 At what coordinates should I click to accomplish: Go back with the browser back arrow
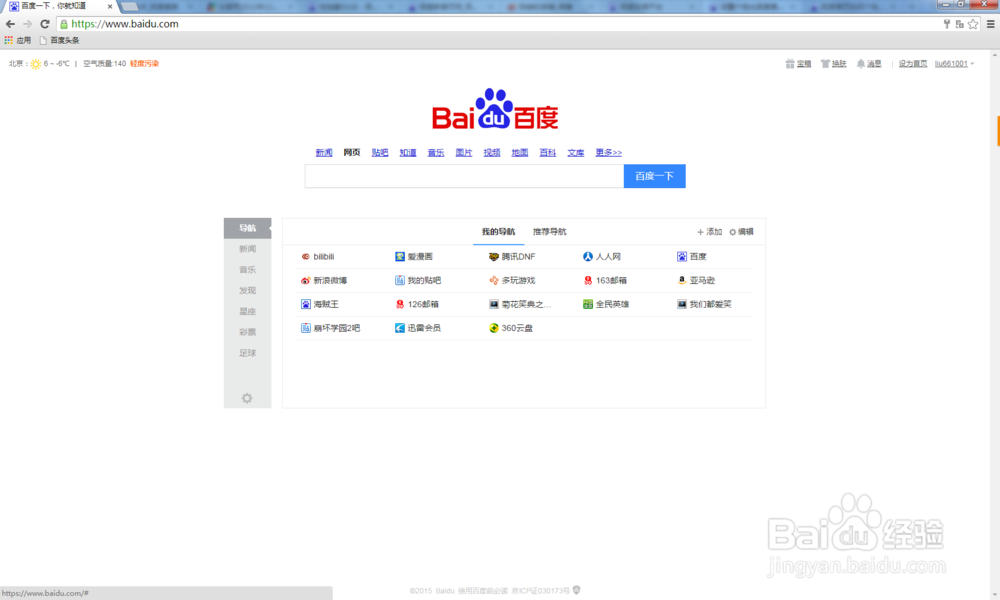[x=10, y=24]
